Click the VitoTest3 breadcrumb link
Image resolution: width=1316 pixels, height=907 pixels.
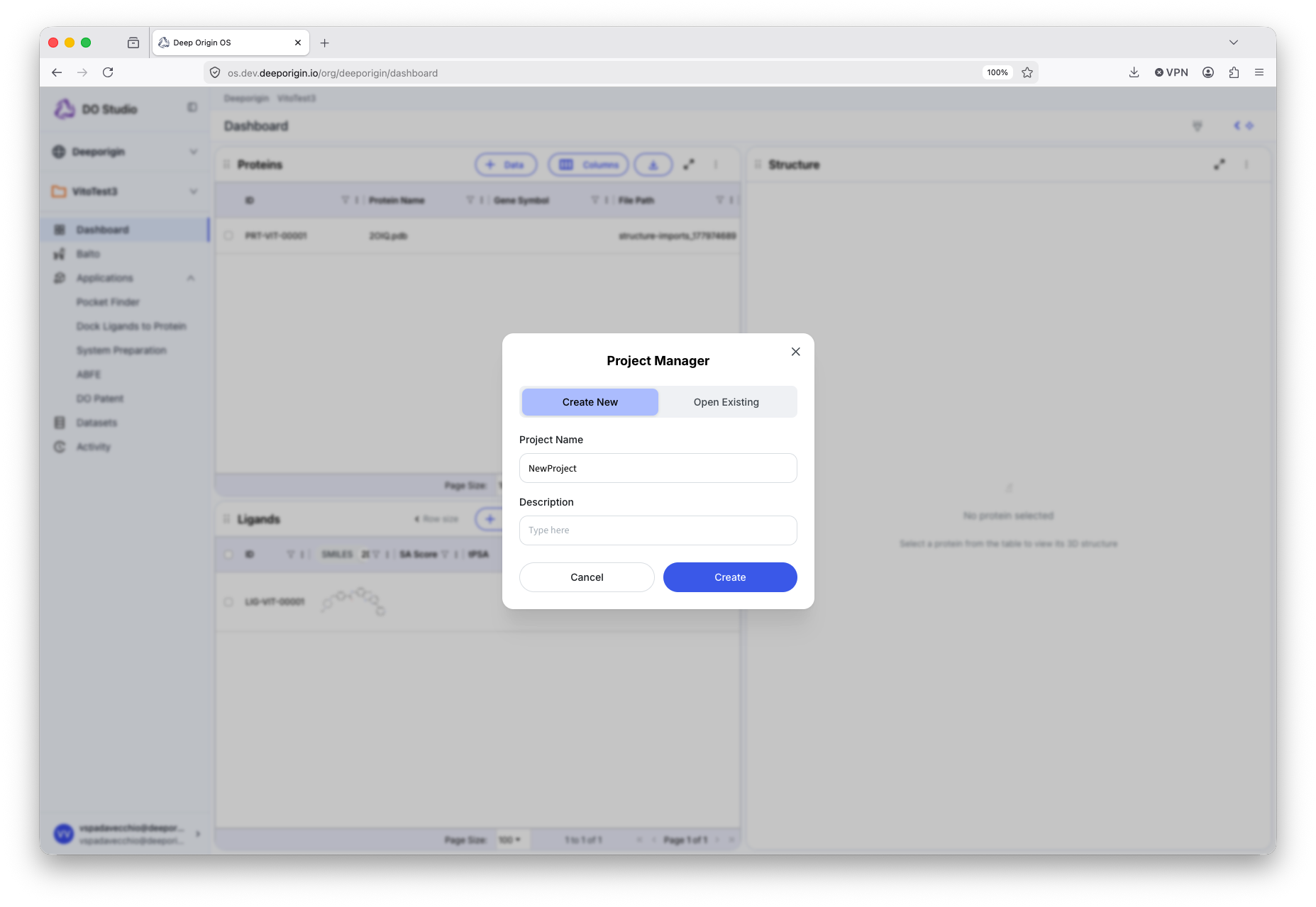coord(297,98)
